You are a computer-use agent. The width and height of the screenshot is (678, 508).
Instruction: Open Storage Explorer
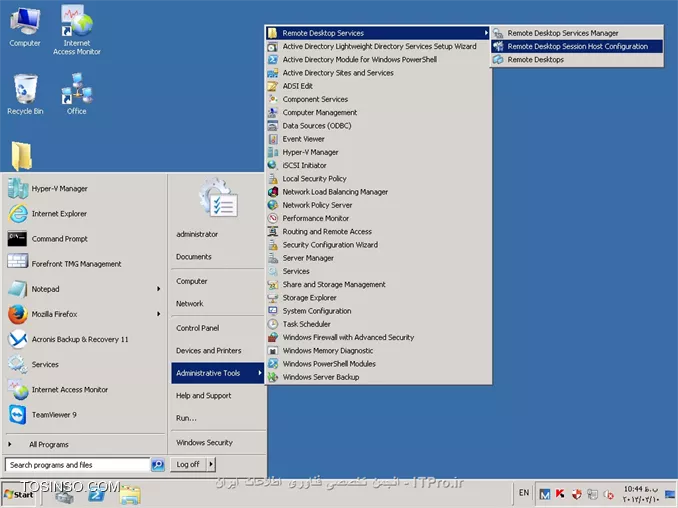click(x=378, y=297)
